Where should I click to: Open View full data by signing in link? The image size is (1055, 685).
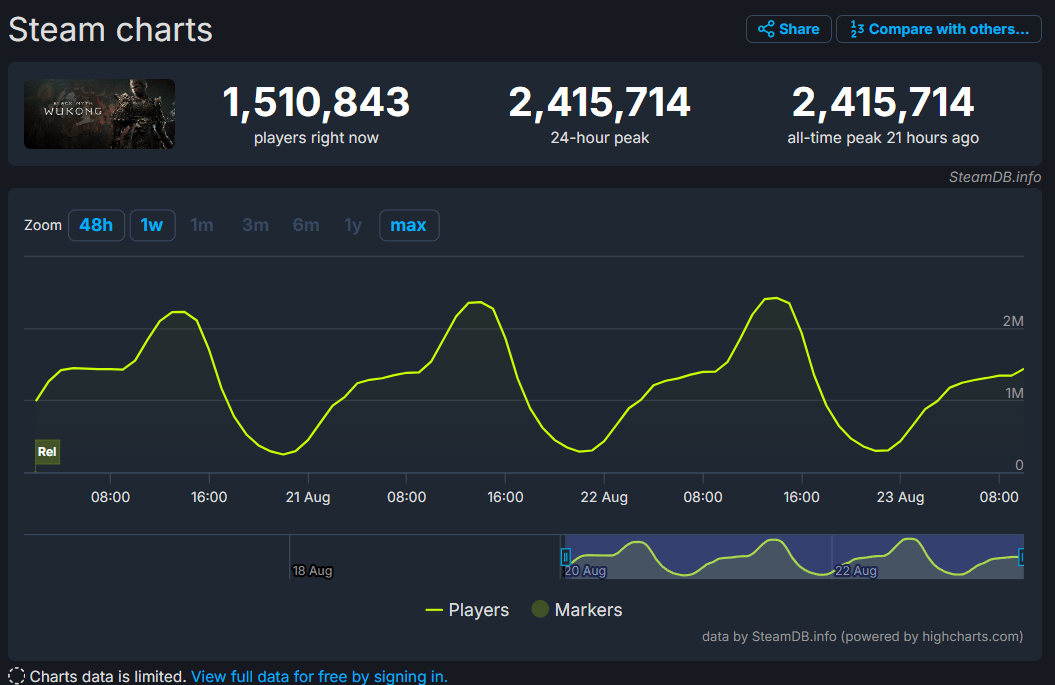[x=319, y=676]
